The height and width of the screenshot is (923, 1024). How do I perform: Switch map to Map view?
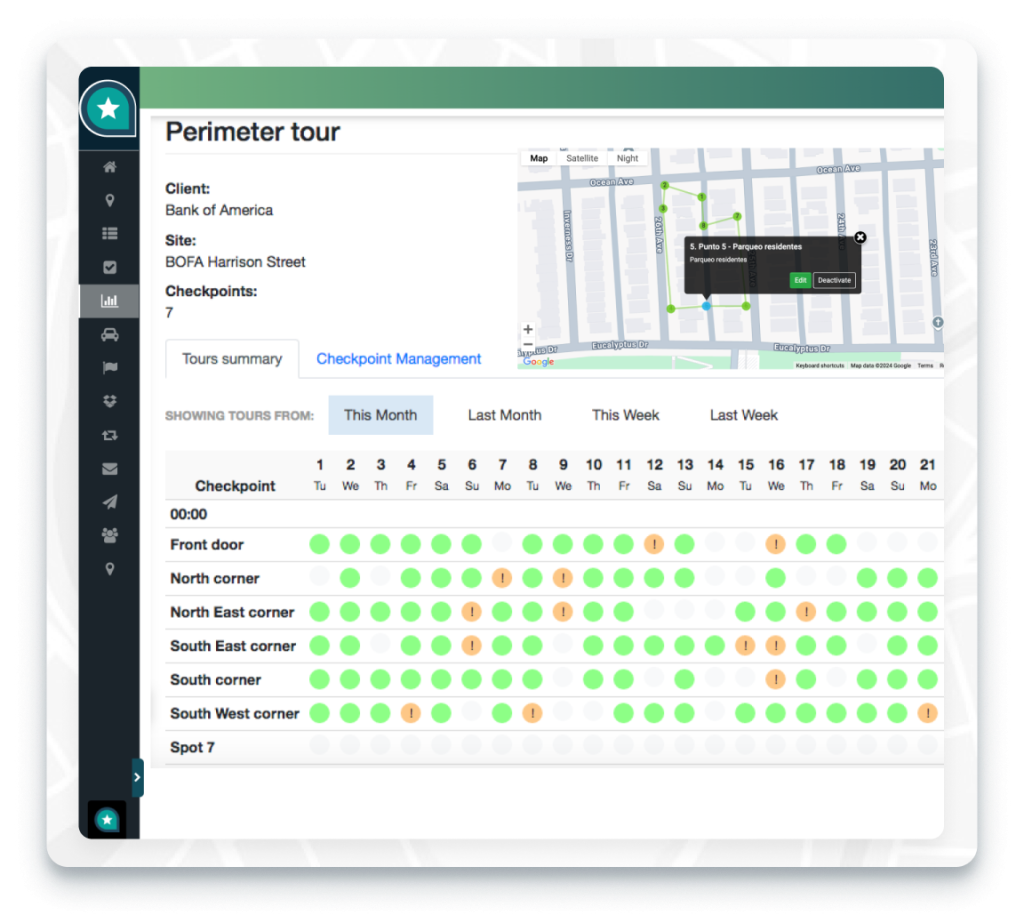tap(539, 158)
